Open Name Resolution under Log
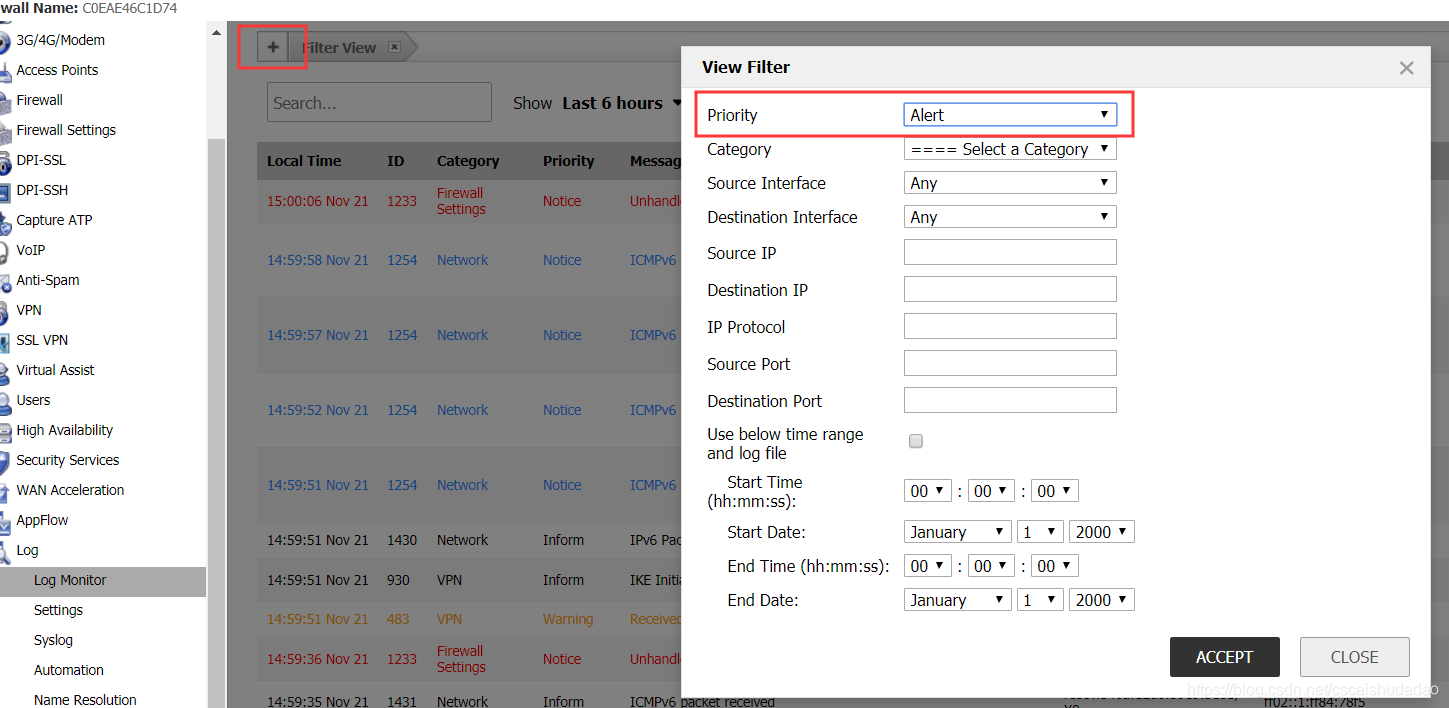This screenshot has height=708, width=1449. click(85, 699)
